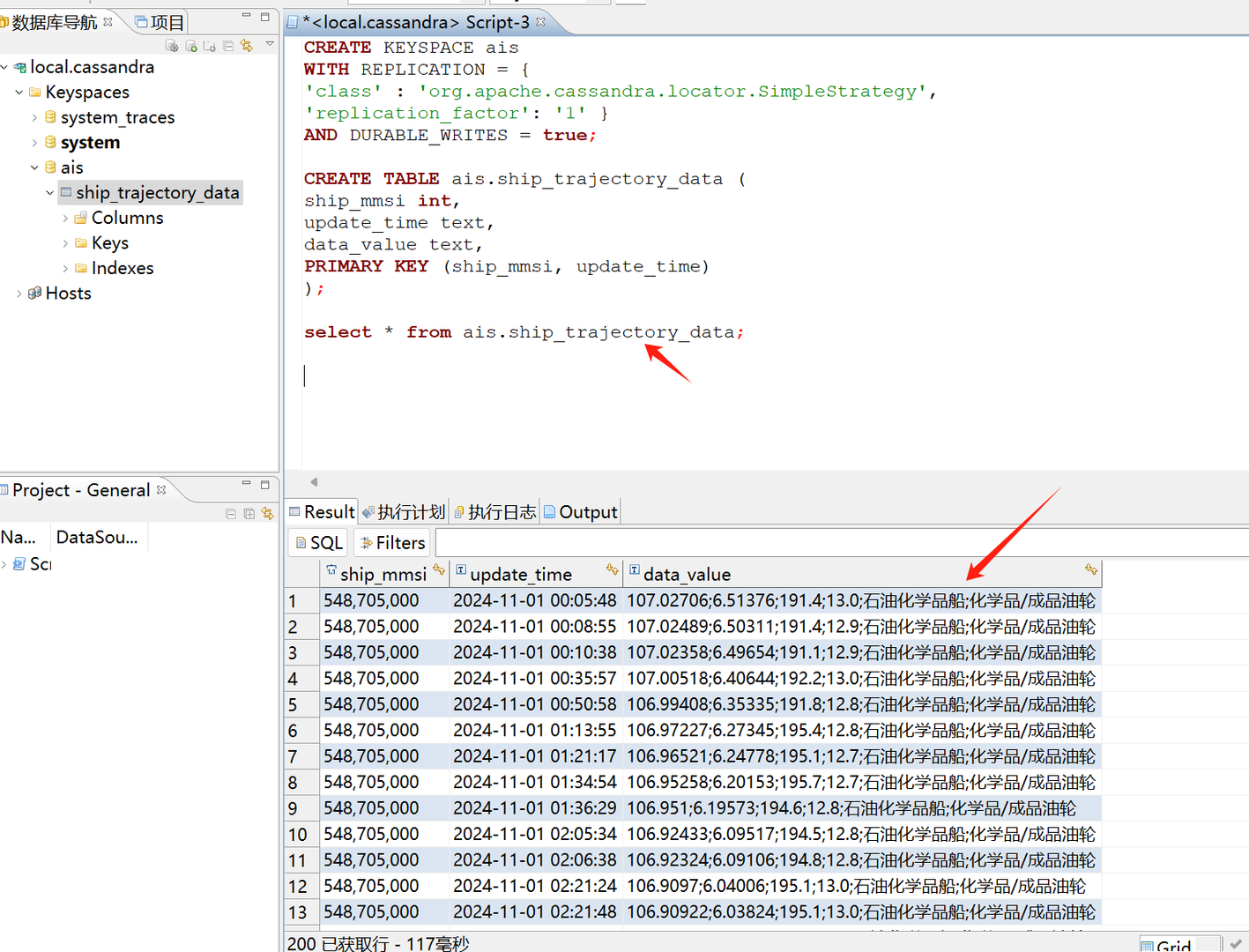
Task: Select the local.cassandra connection
Action: point(92,67)
